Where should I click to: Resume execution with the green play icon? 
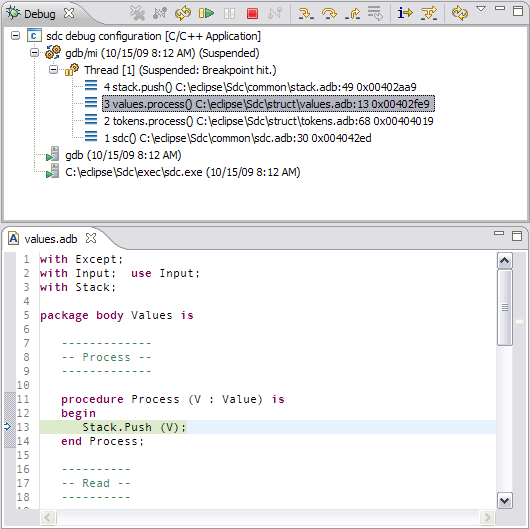tap(206, 14)
